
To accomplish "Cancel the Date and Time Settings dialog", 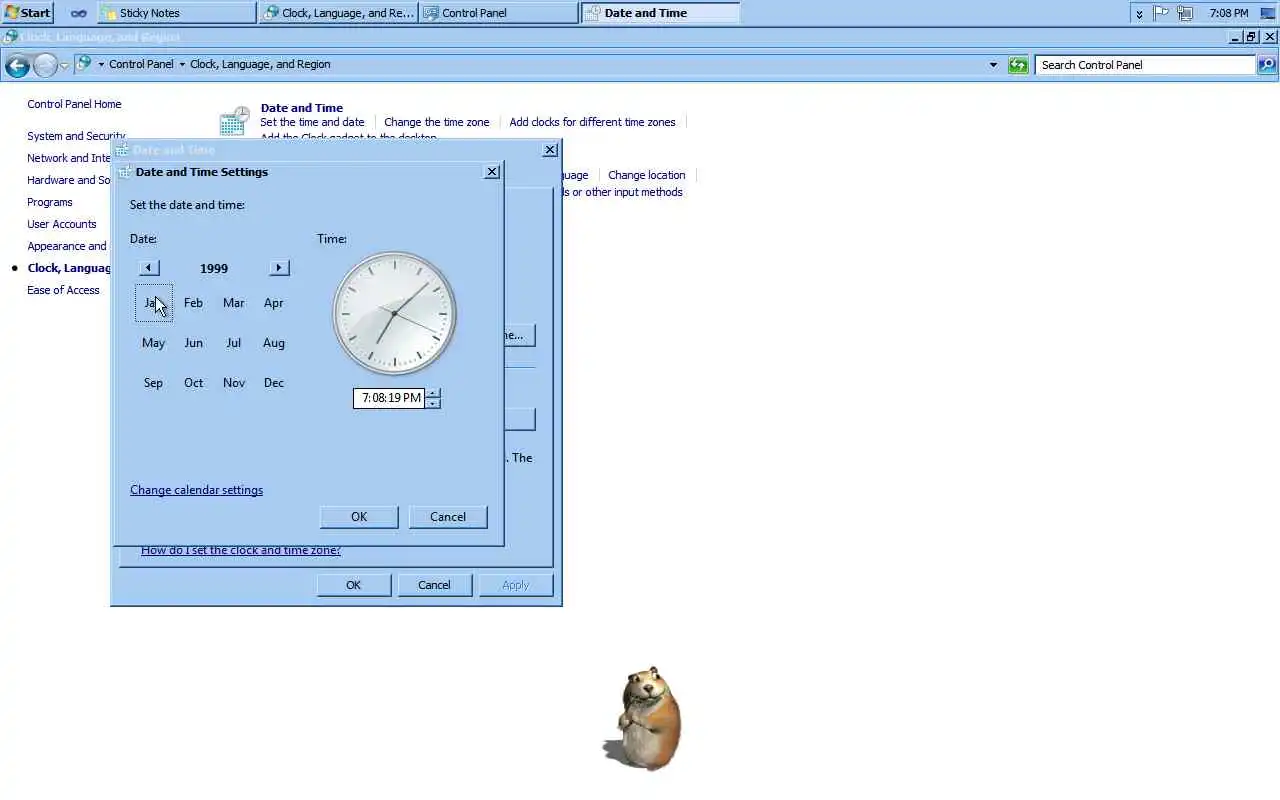I will click(x=448, y=517).
